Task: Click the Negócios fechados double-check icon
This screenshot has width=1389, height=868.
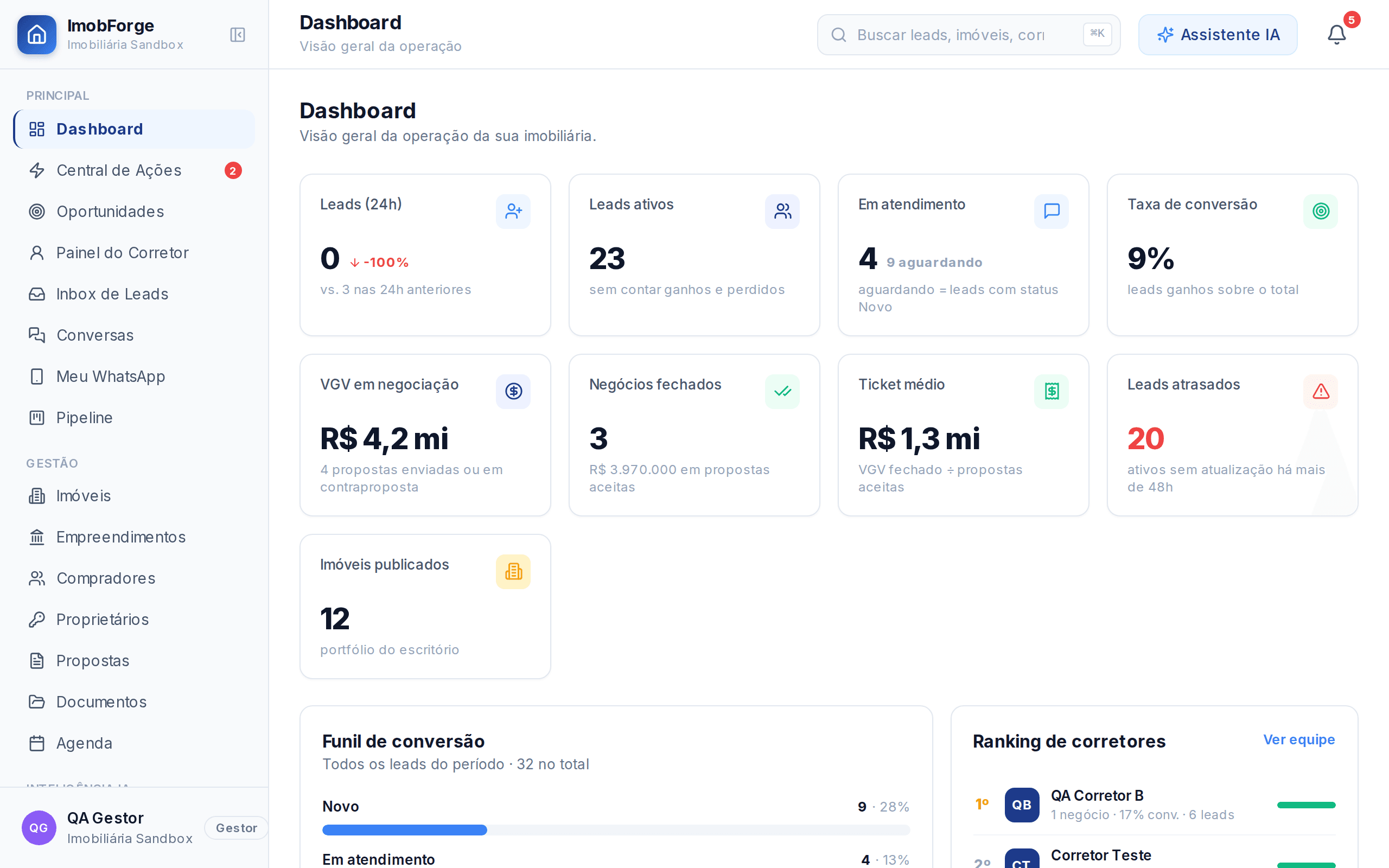Action: pyautogui.click(x=782, y=392)
